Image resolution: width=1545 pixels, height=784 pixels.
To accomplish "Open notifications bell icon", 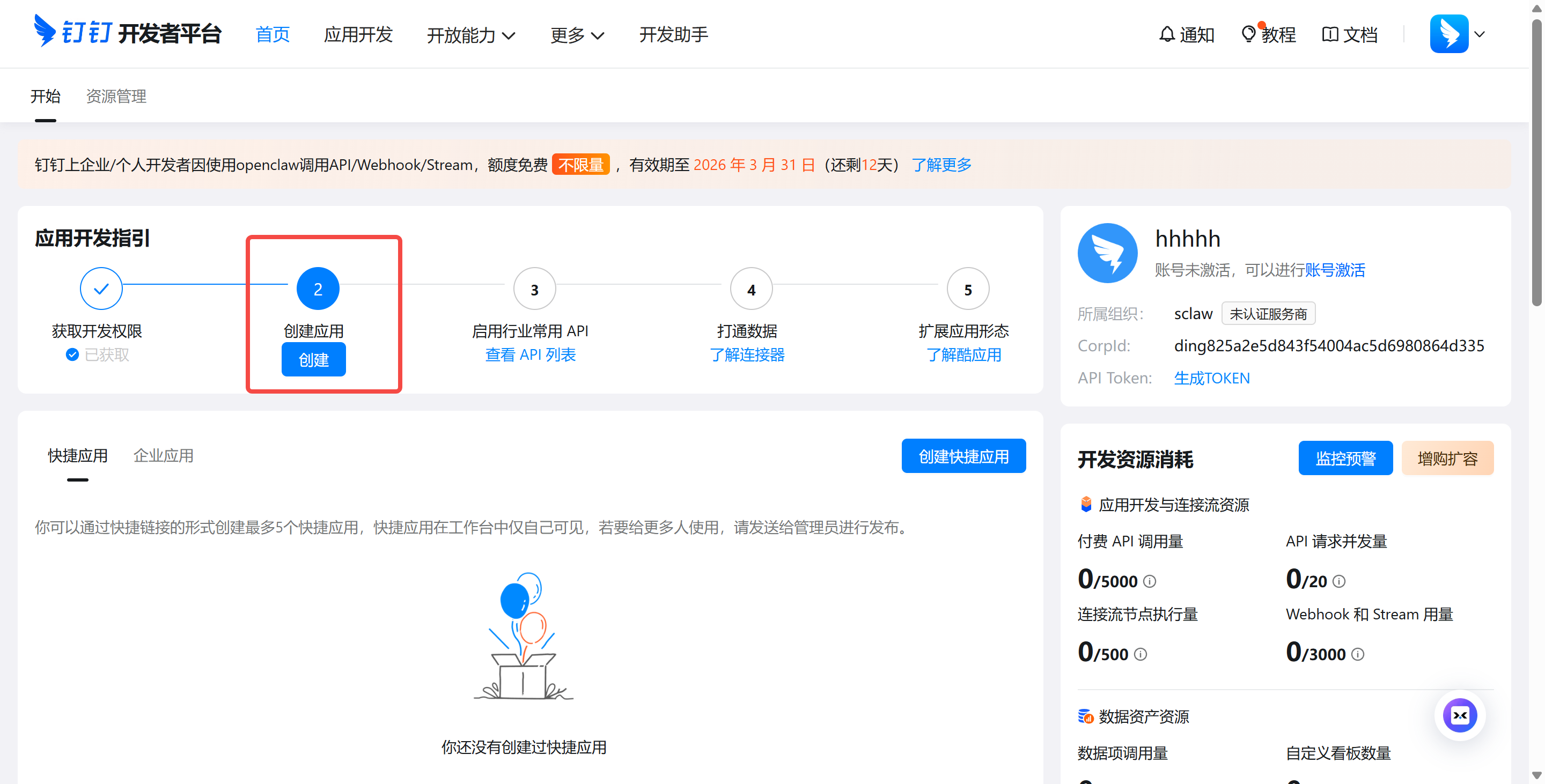I will 1167,34.
